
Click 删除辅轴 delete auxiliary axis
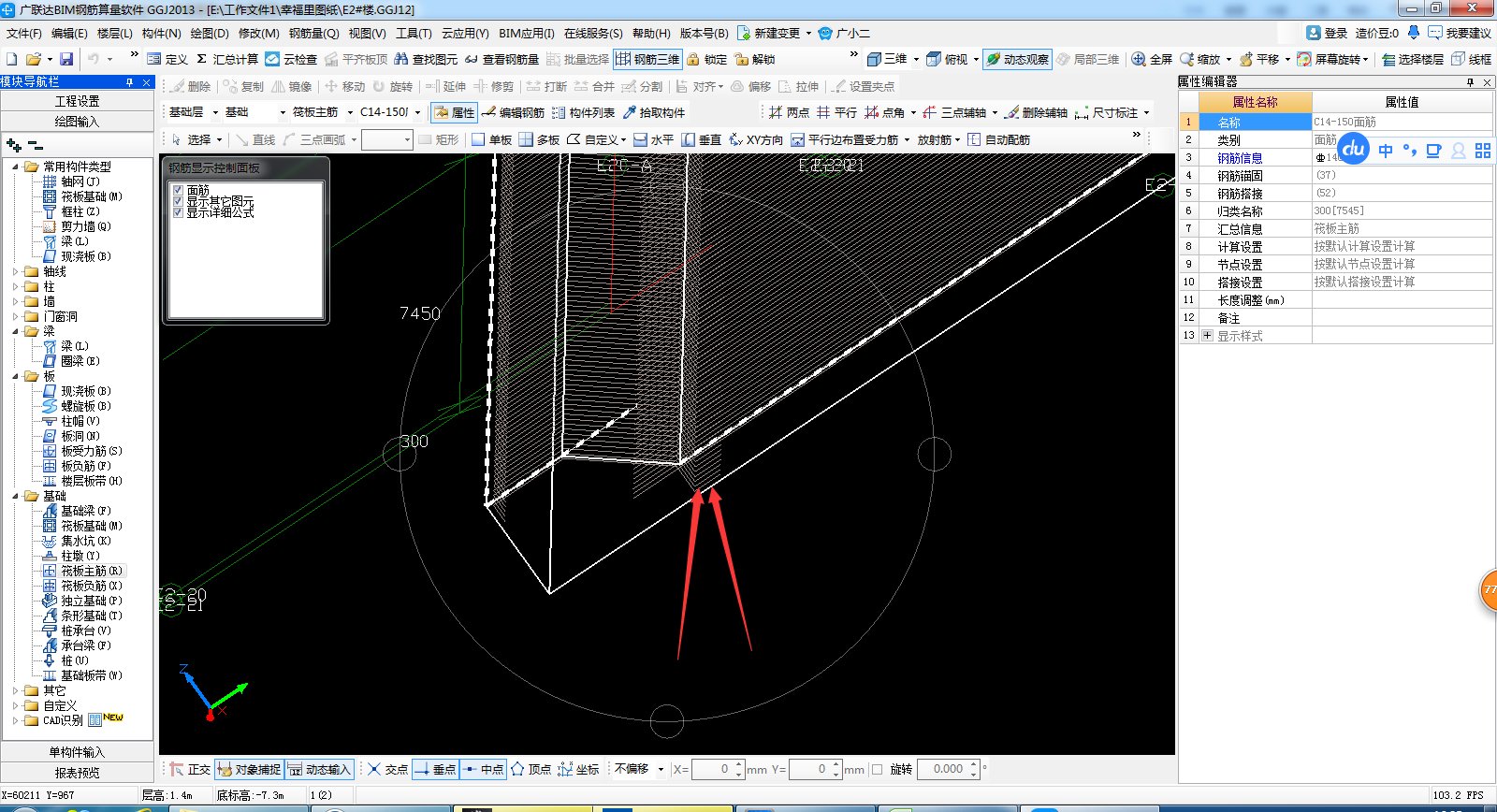(1036, 112)
